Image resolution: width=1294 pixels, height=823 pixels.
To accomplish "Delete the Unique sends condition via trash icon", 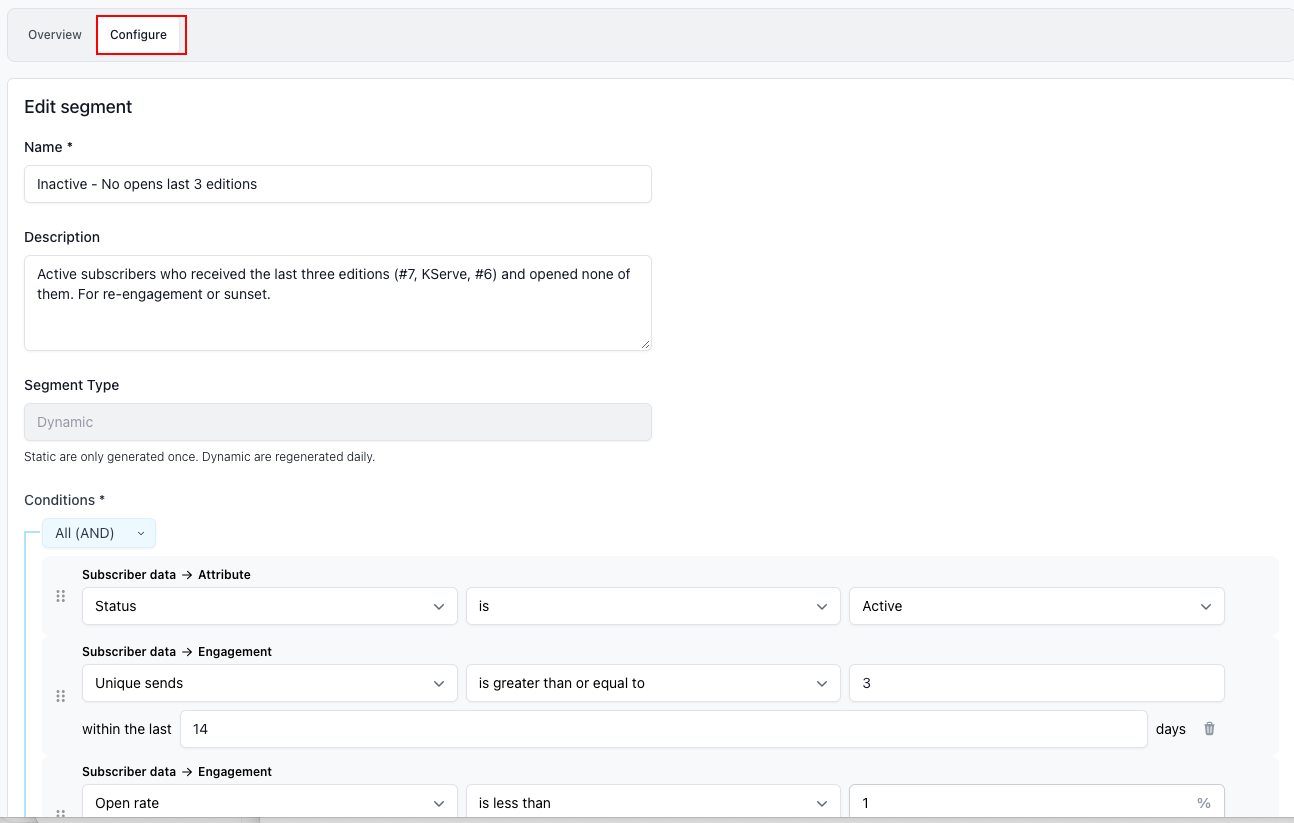I will point(1209,729).
